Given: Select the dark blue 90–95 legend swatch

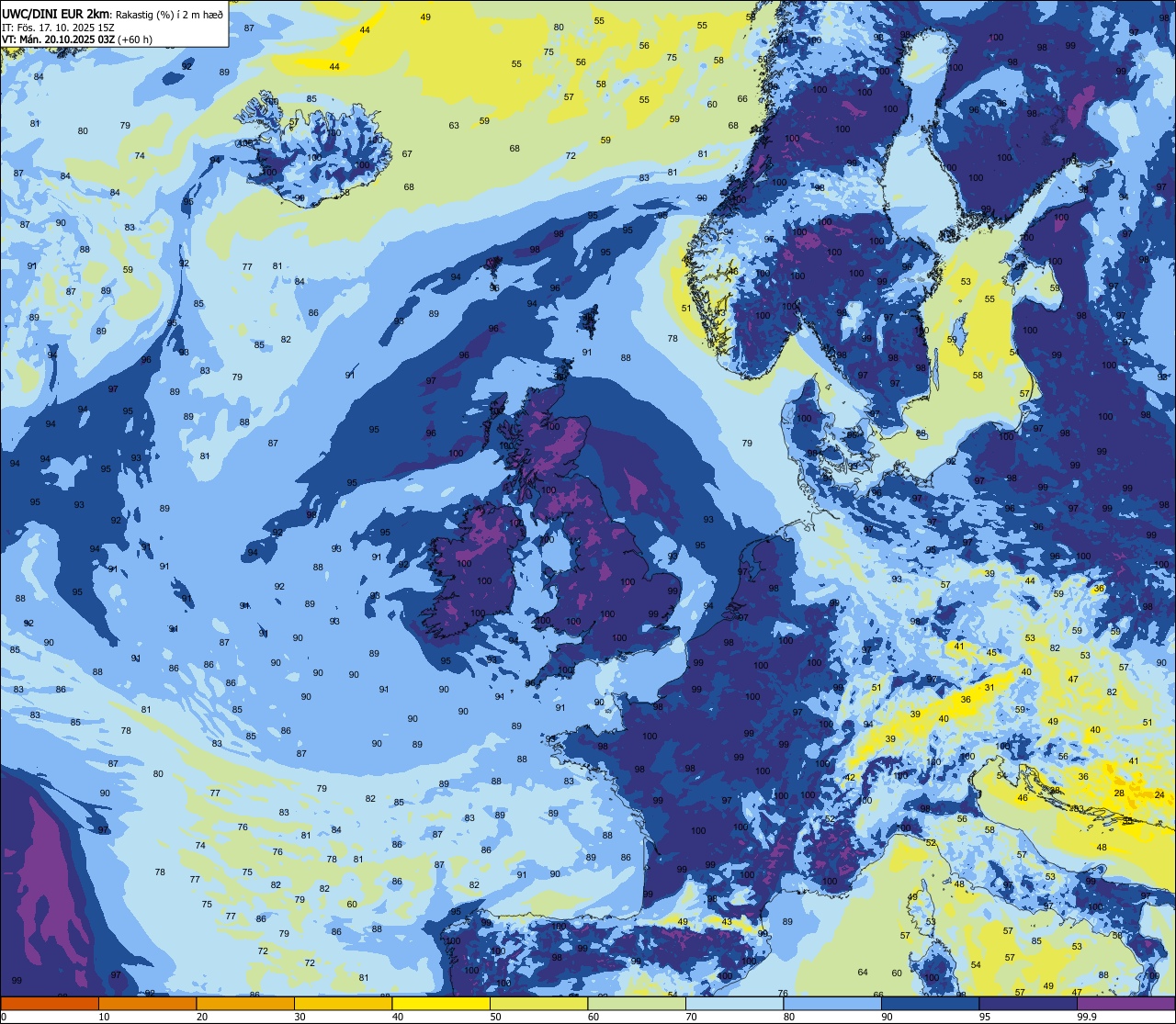Looking at the screenshot, I should pyautogui.click(x=931, y=1004).
